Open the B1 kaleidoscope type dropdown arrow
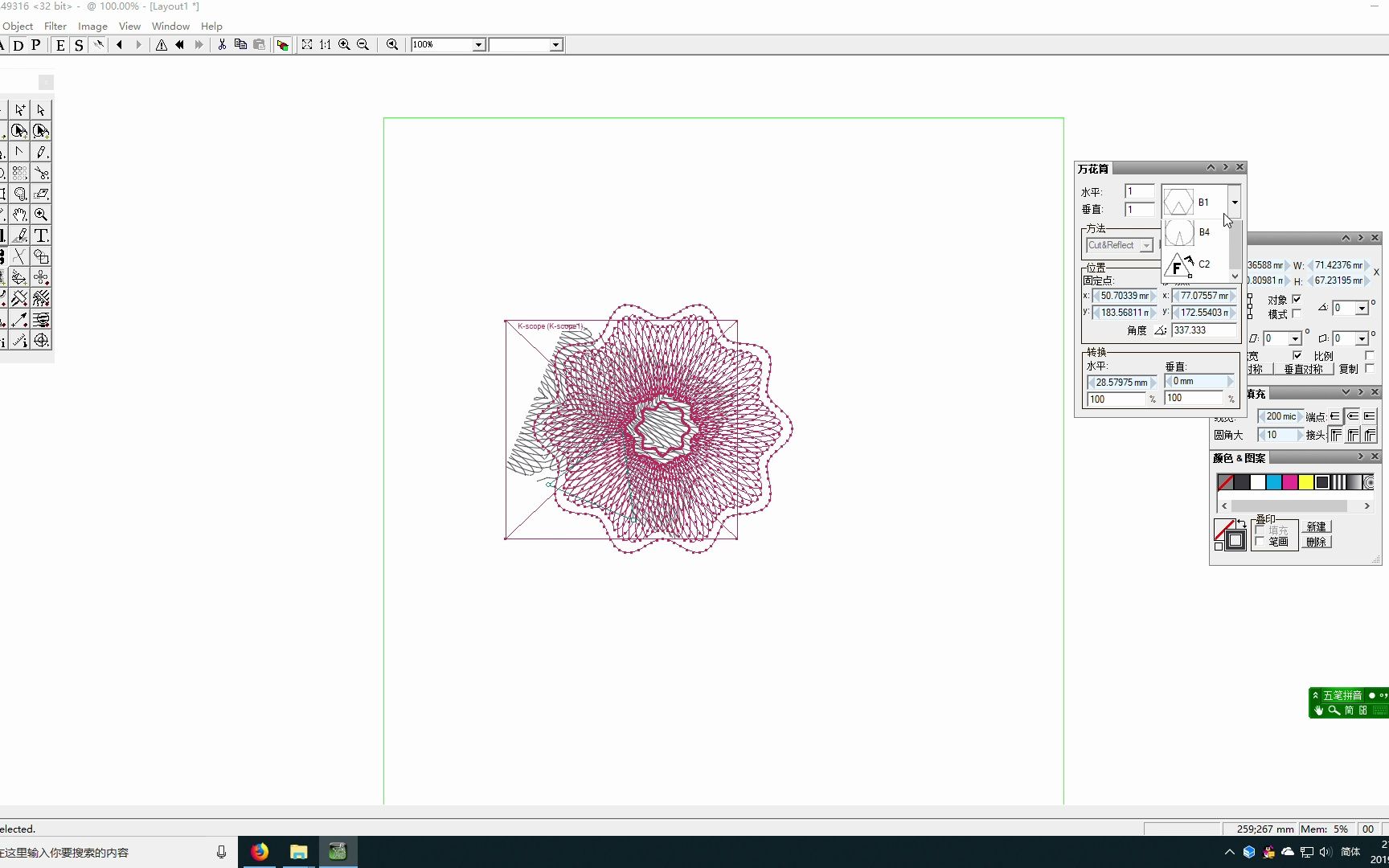Image resolution: width=1389 pixels, height=868 pixels. [x=1235, y=202]
